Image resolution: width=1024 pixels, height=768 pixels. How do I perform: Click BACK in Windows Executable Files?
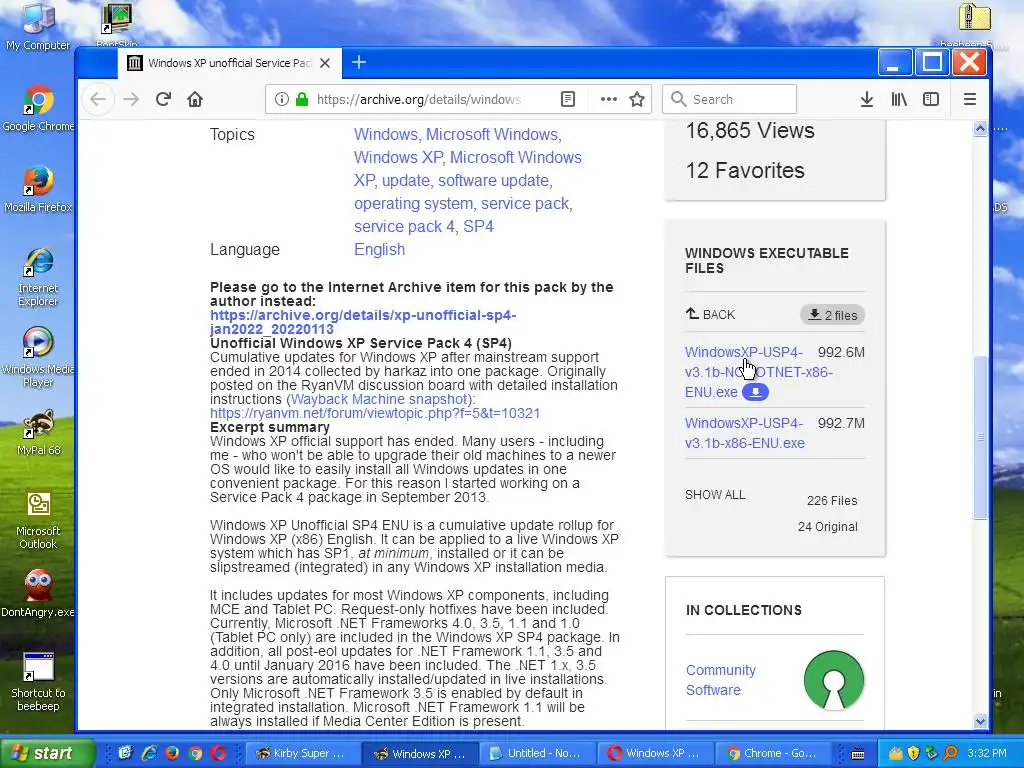pos(711,314)
